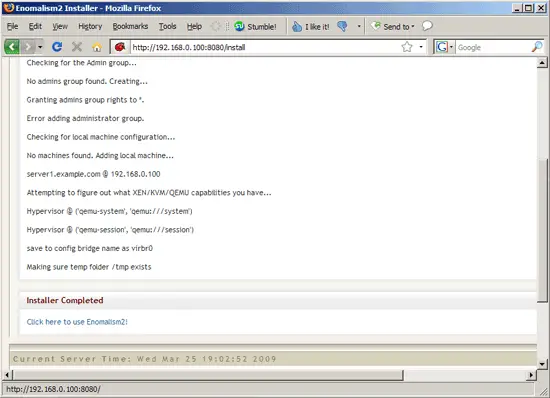Click the qemu-session Hypervisor line

(x=110, y=230)
